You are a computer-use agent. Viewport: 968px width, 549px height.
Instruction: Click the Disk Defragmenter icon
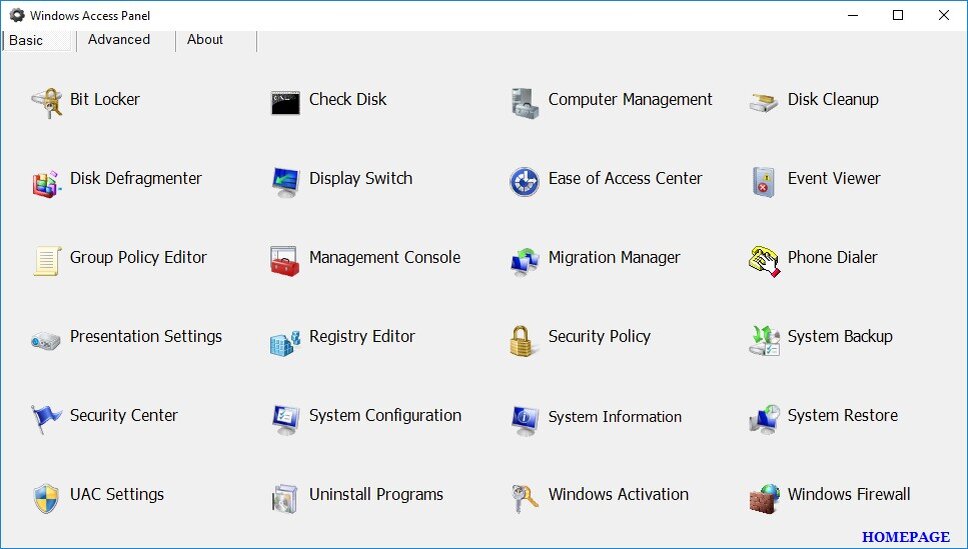46,181
